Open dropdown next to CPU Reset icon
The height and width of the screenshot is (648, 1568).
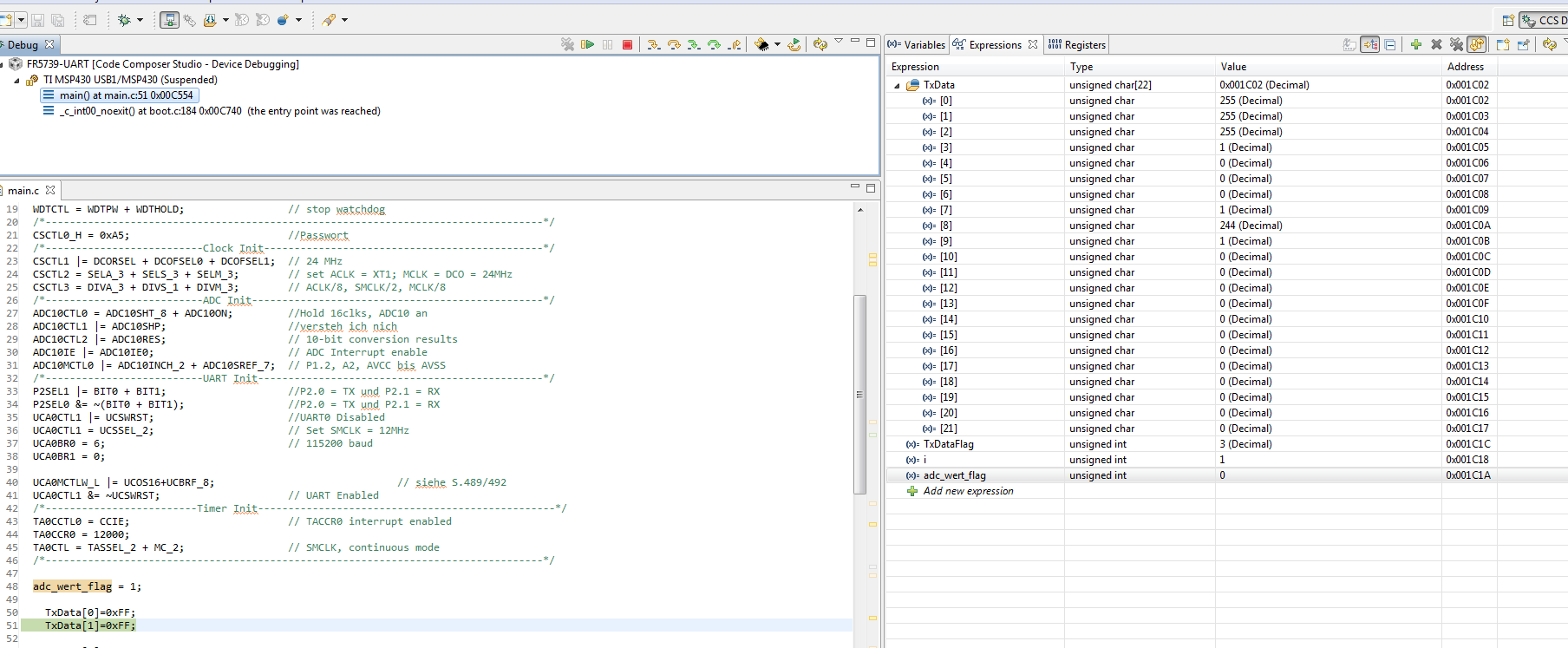777,44
